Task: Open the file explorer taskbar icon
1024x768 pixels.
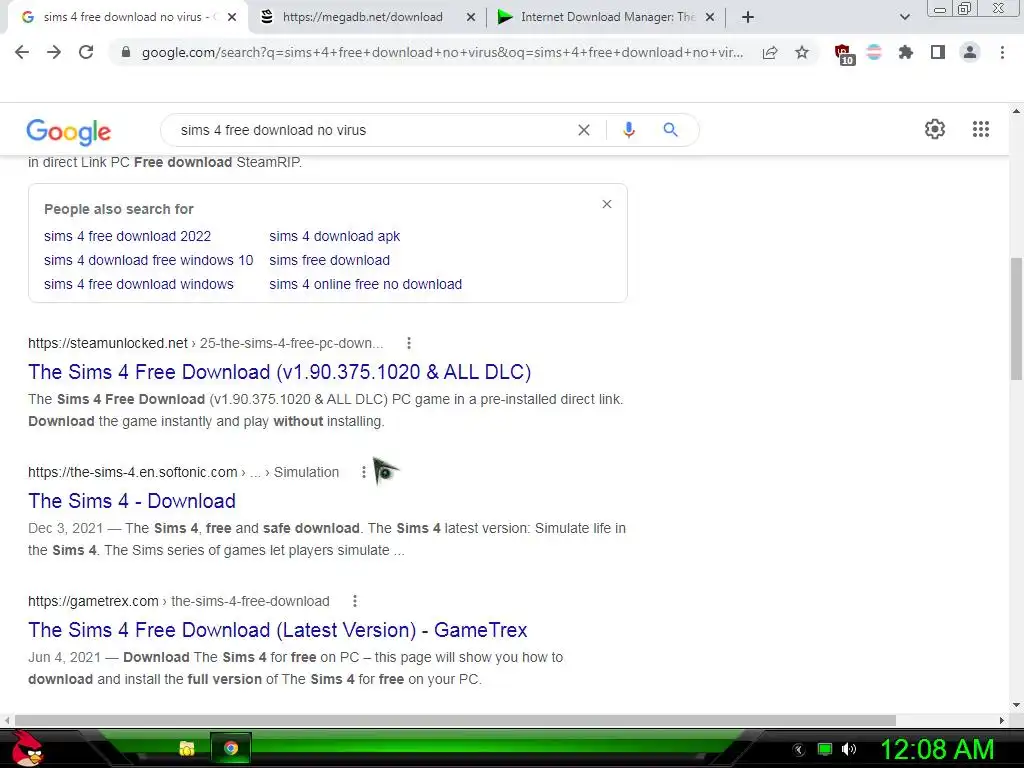Action: 187,748
